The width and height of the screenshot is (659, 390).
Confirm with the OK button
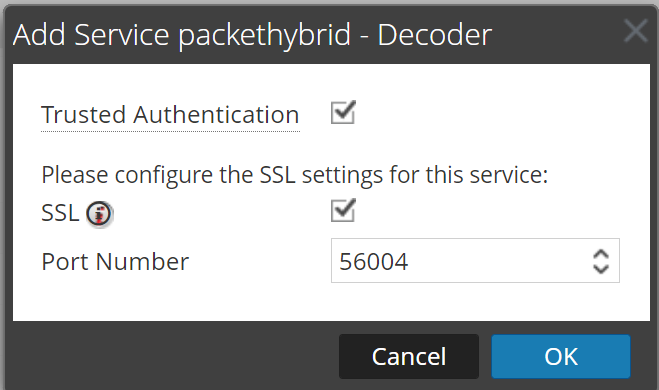[561, 356]
